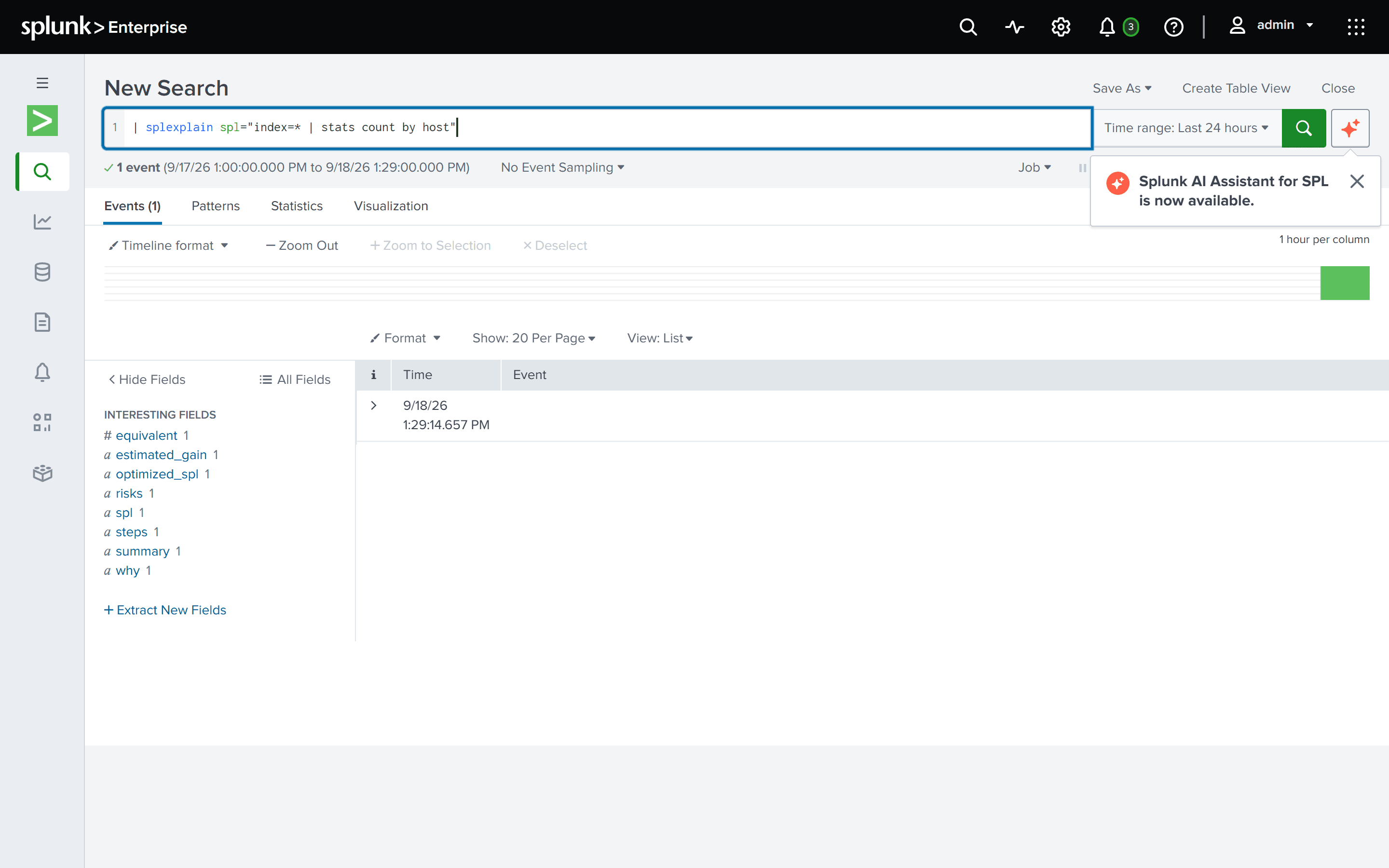Click the Close button for the search
The image size is (1389, 868).
pyautogui.click(x=1338, y=88)
